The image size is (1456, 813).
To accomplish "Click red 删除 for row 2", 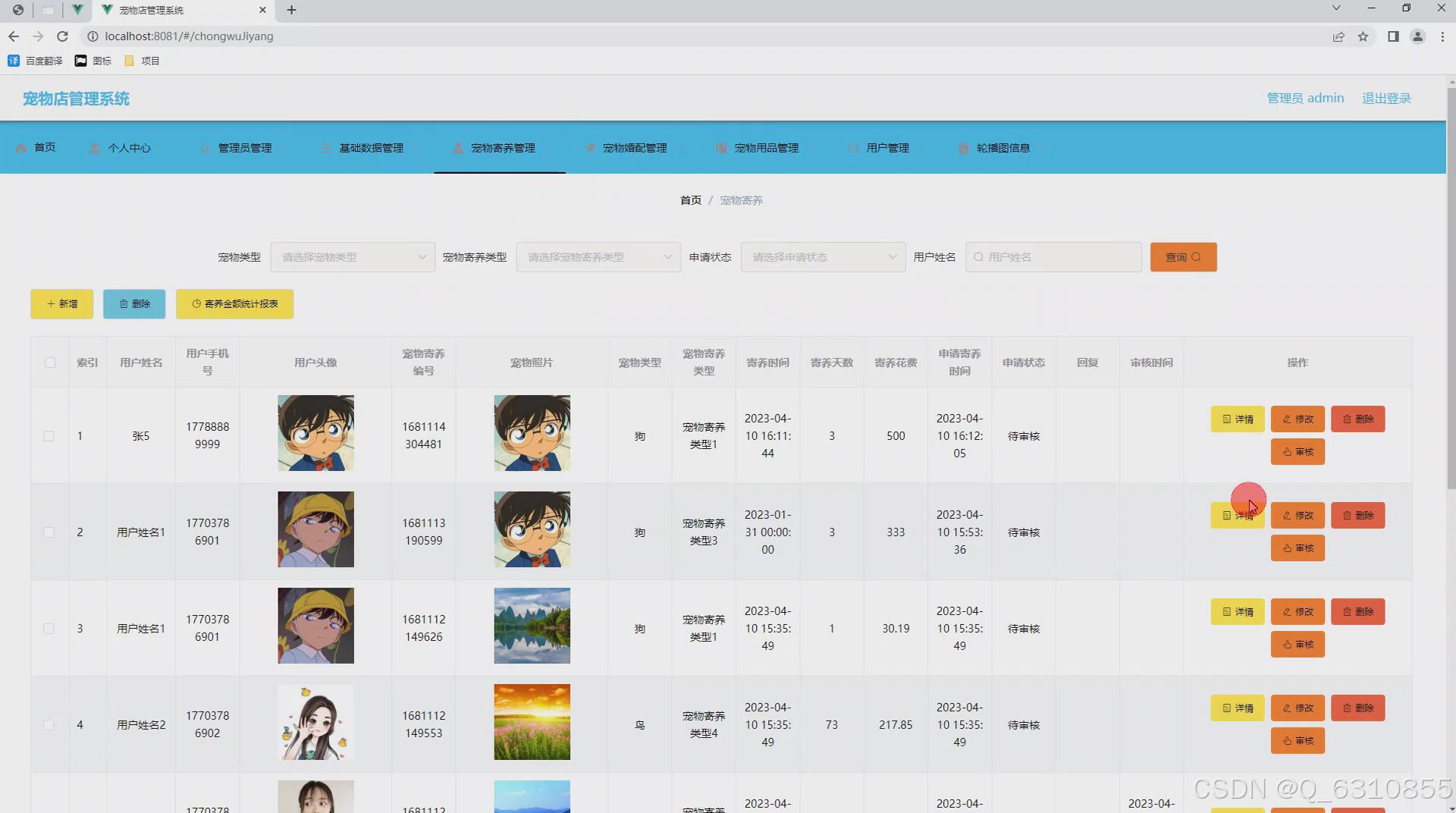I will (x=1358, y=516).
